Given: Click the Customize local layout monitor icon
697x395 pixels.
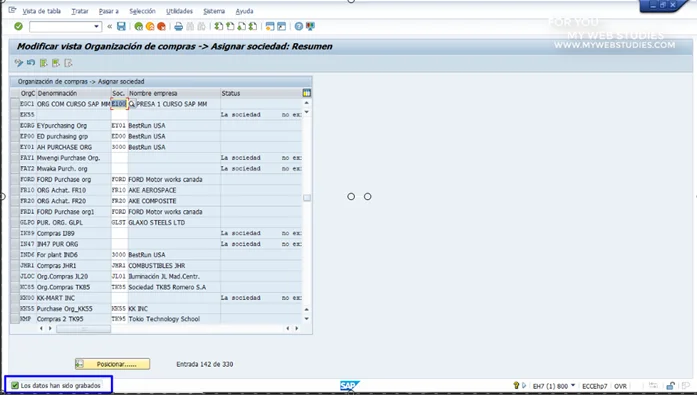Looking at the screenshot, I should pos(310,27).
